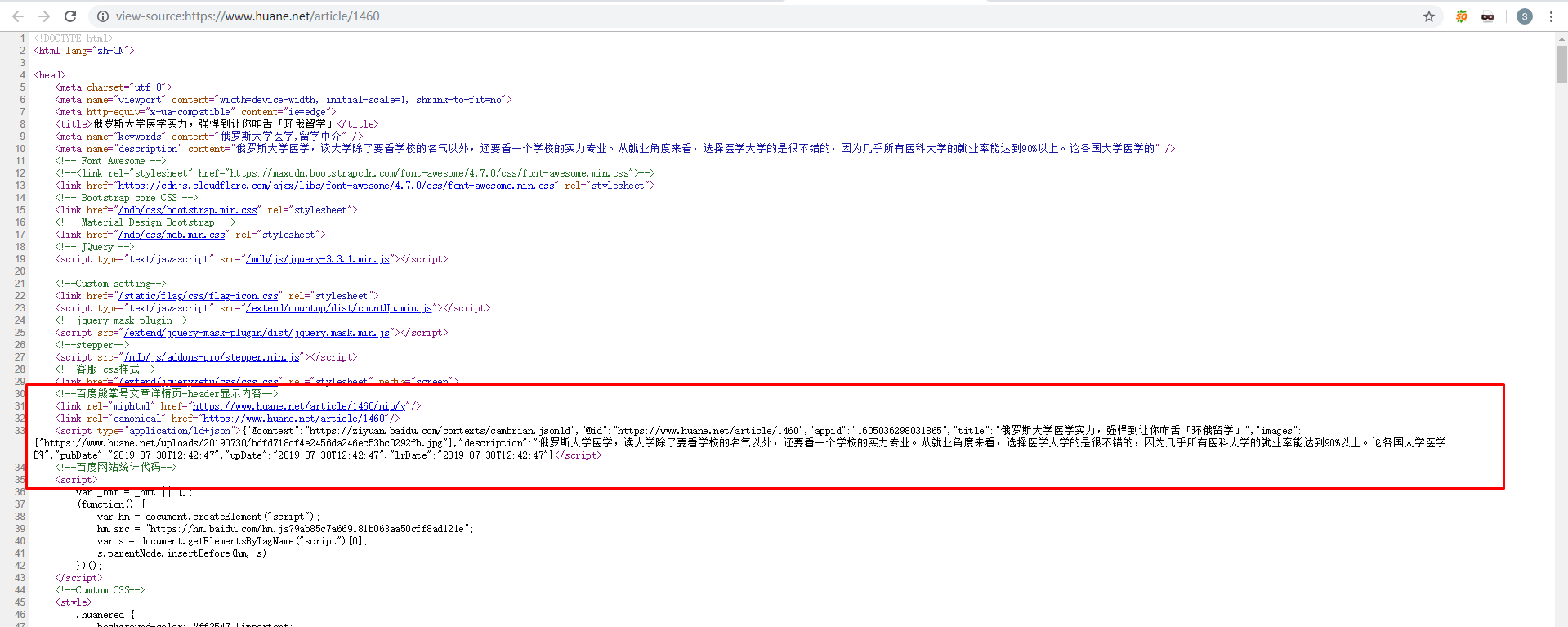The width and height of the screenshot is (1568, 627).
Task: Click the 百度网站统计代码 comment line
Action: [116, 468]
